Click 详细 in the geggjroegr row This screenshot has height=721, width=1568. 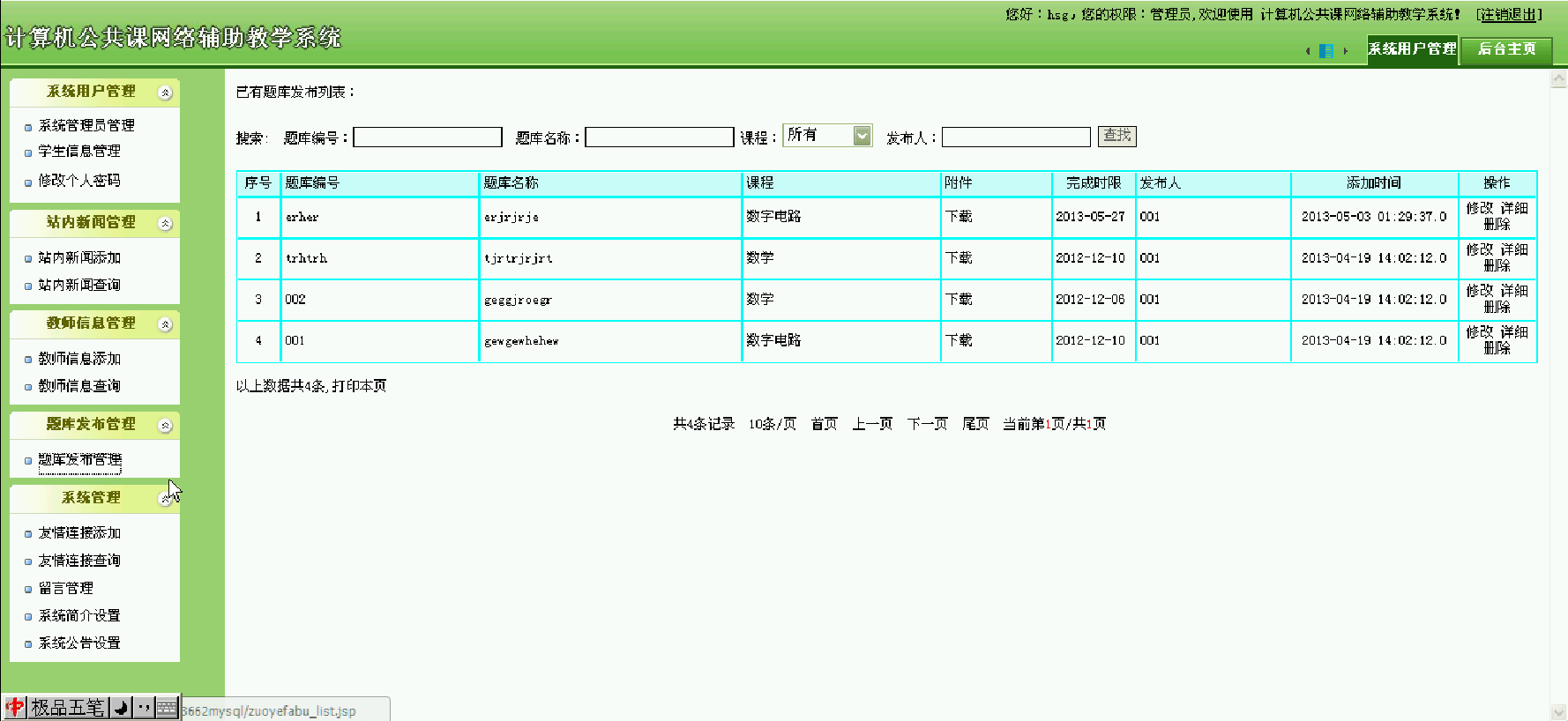click(x=1514, y=291)
